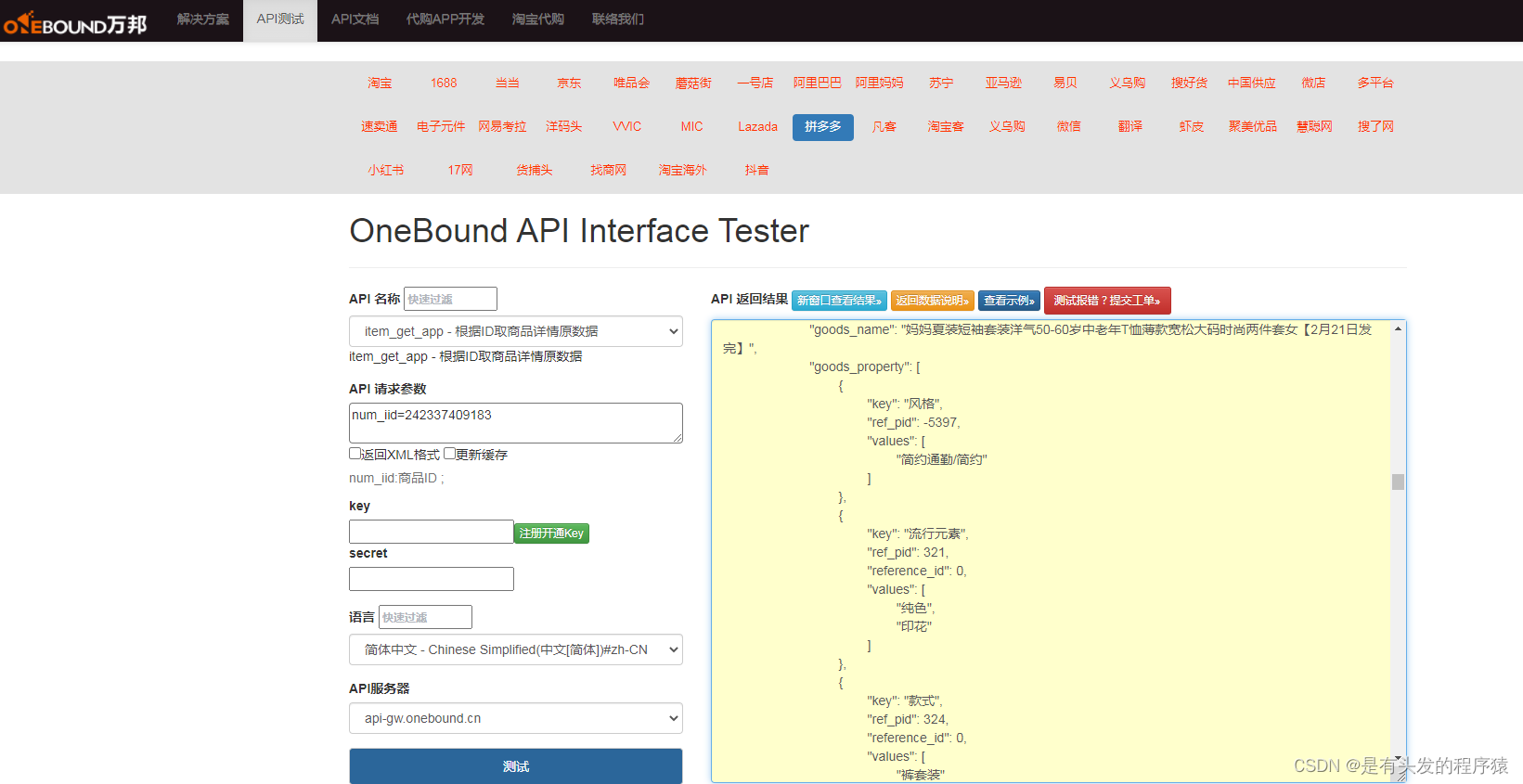Enable the 返回XML格式 checkbox

pos(355,454)
